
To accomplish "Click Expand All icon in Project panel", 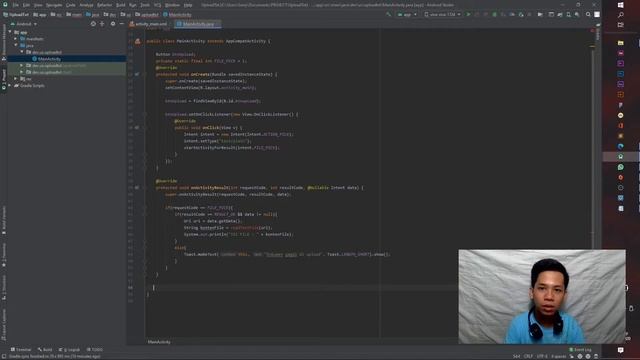I will pyautogui.click(x=102, y=24).
